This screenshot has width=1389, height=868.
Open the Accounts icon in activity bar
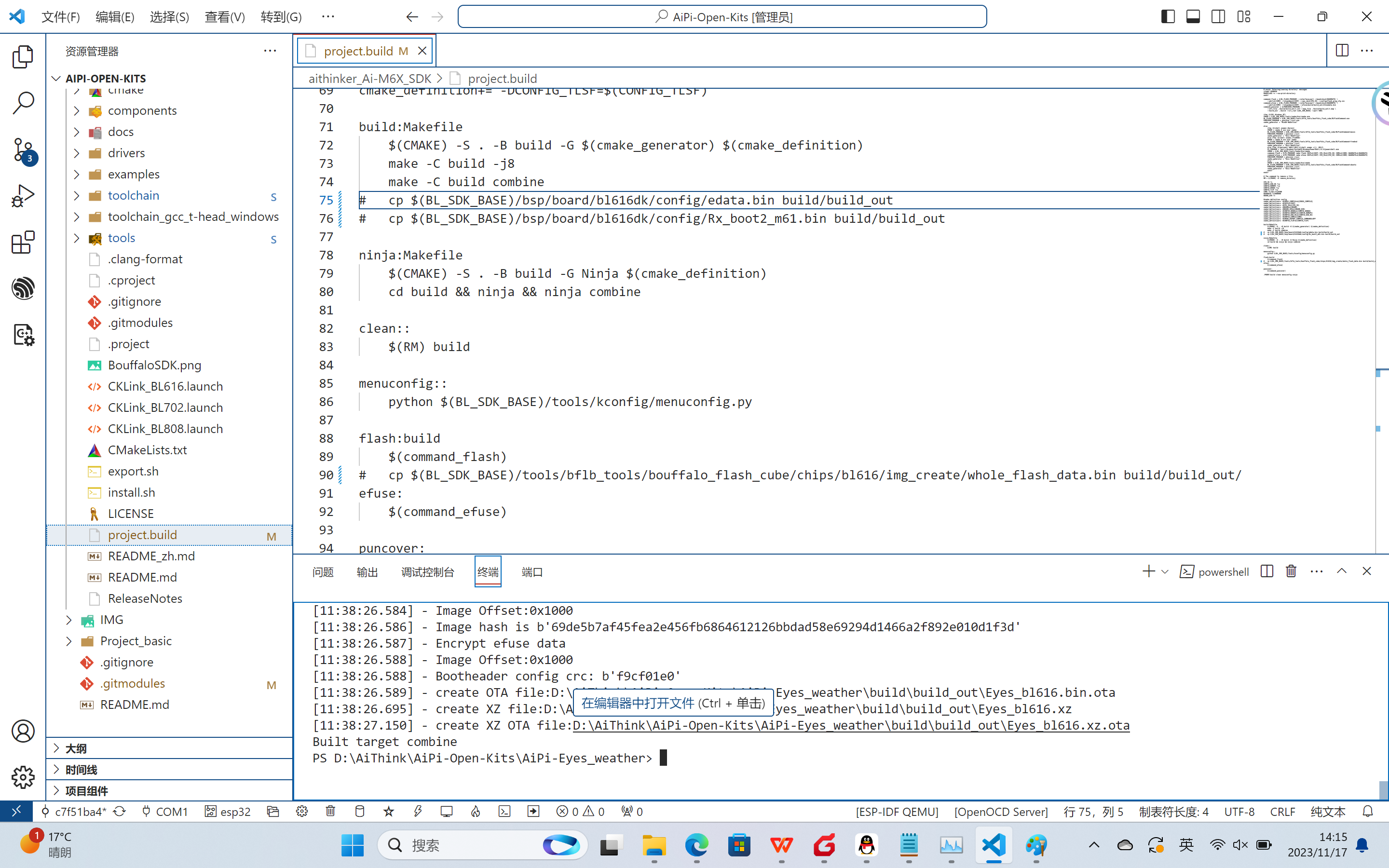23,731
